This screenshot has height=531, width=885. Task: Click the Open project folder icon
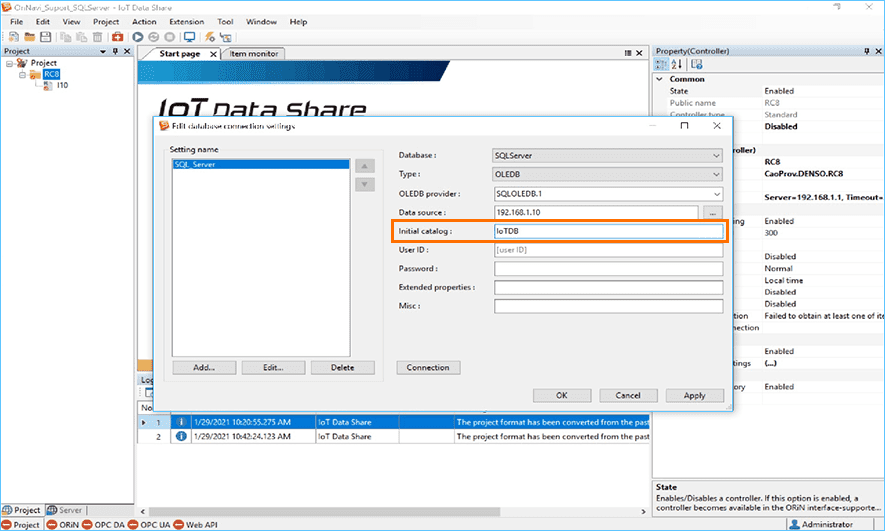click(x=29, y=37)
